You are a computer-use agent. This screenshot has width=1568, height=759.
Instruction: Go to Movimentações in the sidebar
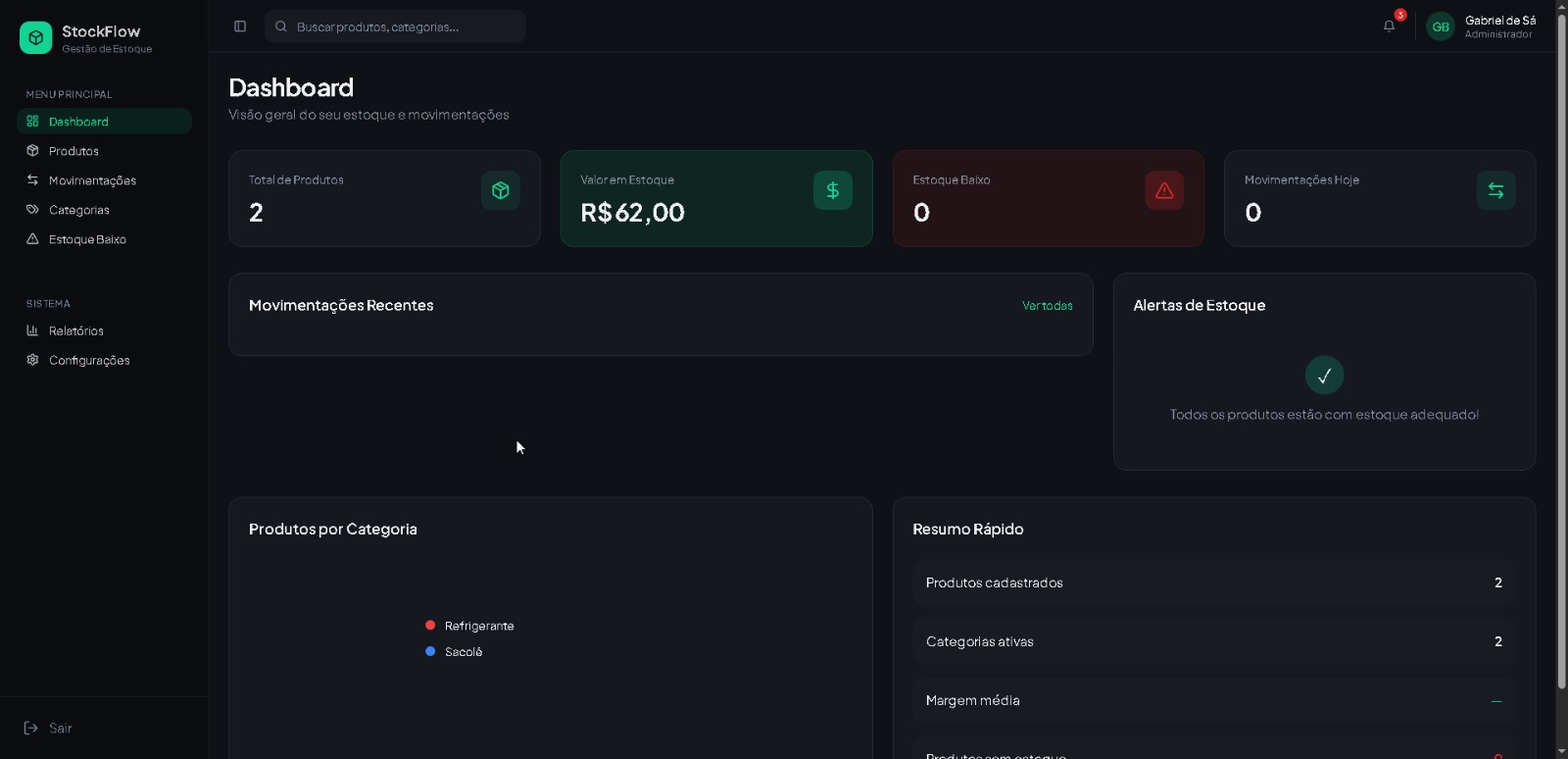pos(92,180)
